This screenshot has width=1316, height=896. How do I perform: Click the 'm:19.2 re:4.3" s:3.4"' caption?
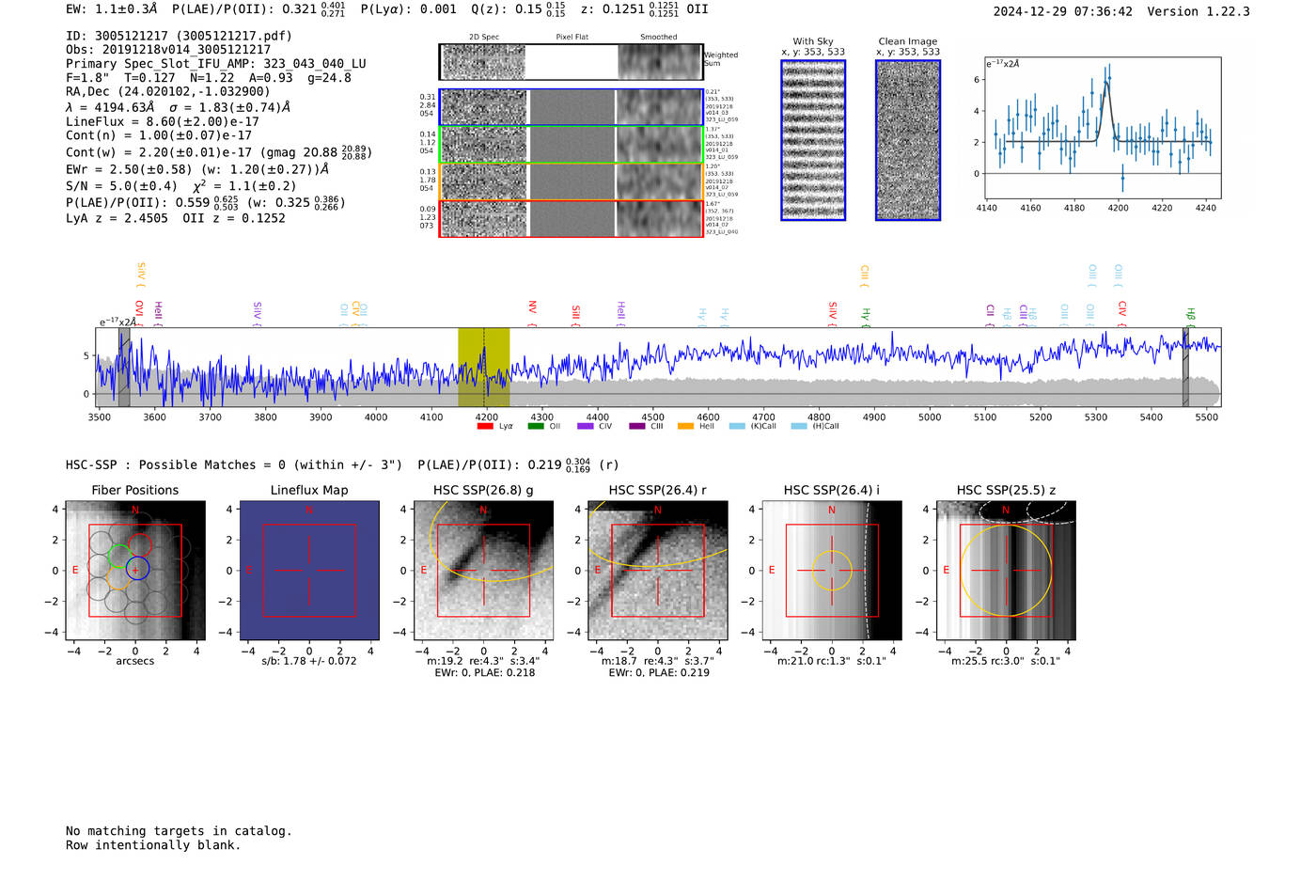click(483, 661)
